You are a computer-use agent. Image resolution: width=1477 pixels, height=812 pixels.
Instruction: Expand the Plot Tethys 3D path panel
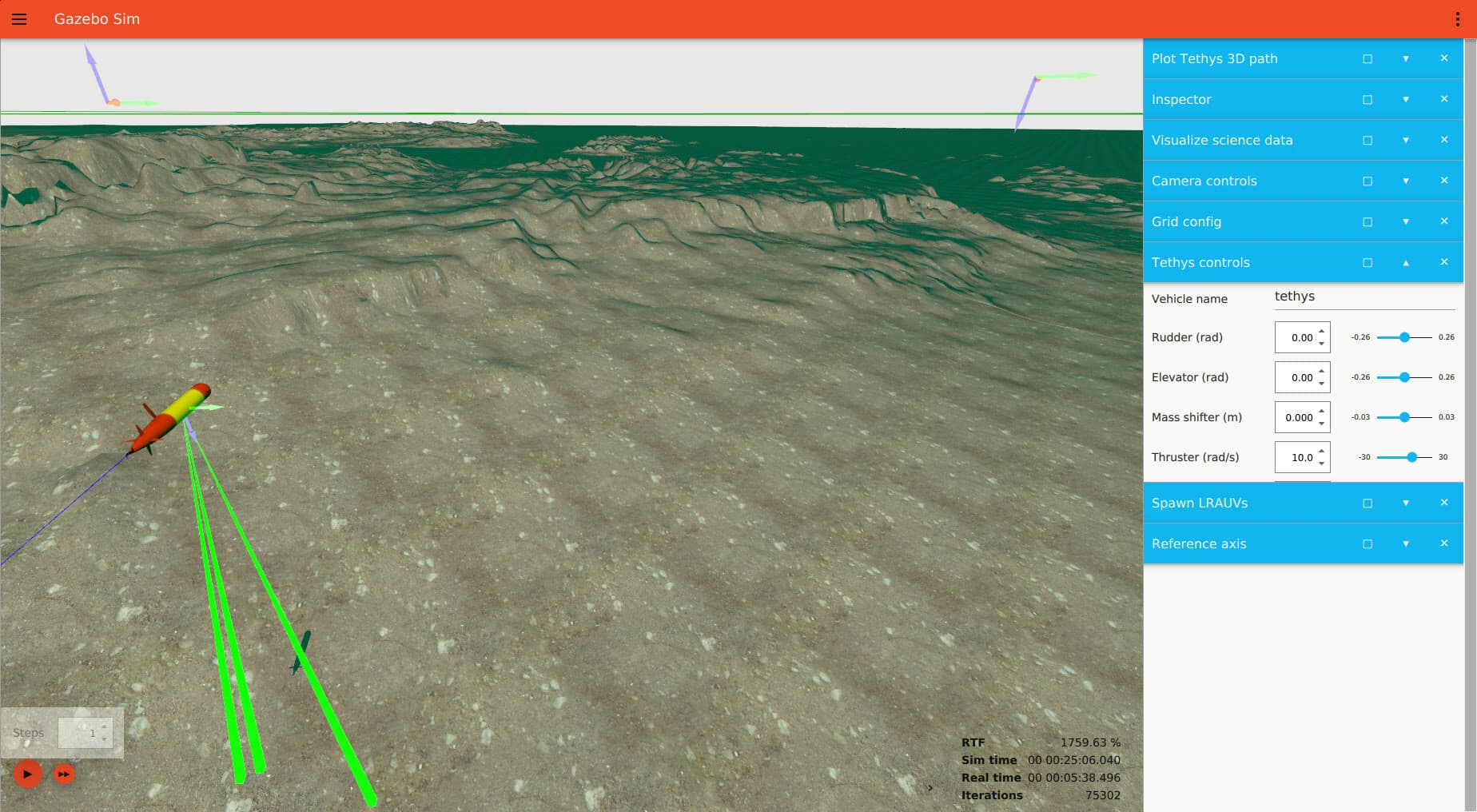point(1406,58)
